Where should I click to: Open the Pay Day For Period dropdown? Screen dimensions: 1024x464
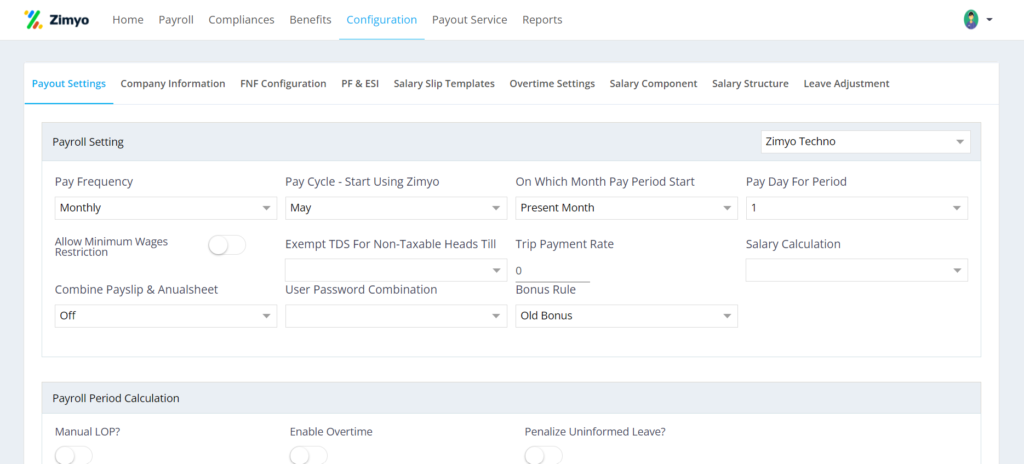[857, 208]
